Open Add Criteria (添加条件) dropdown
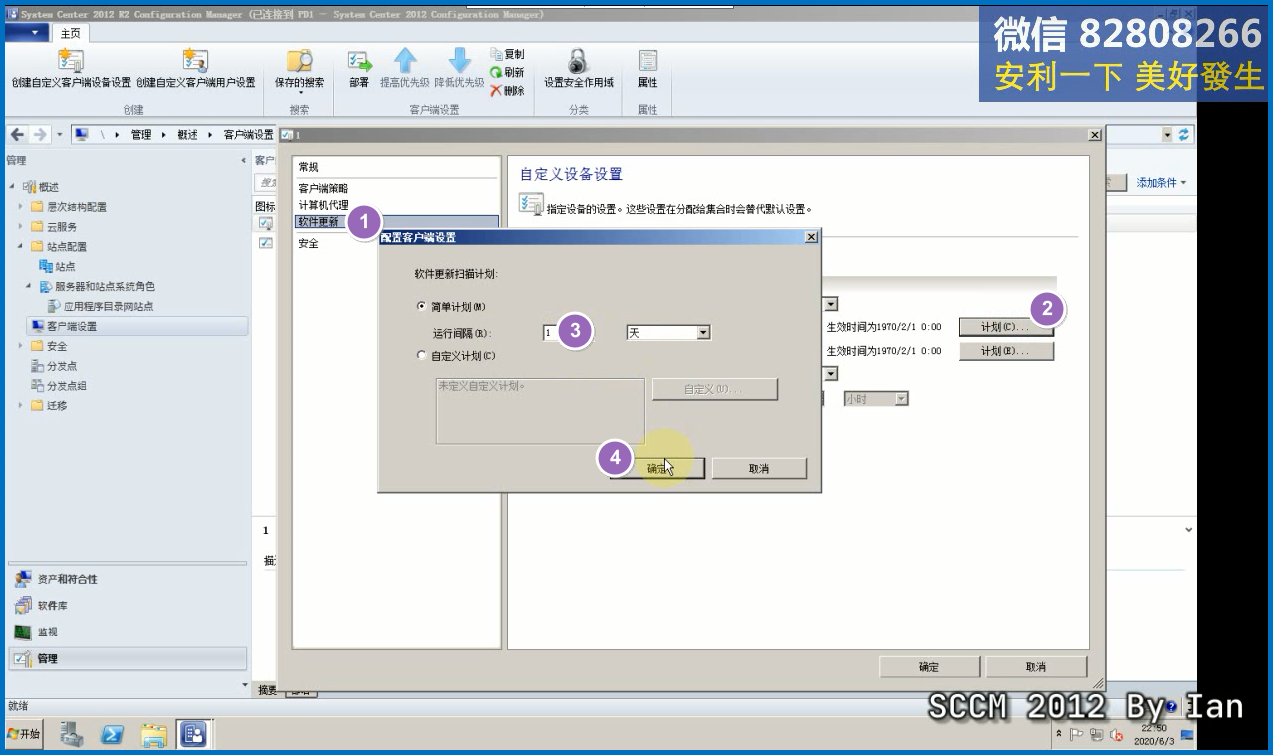 coord(1161,183)
